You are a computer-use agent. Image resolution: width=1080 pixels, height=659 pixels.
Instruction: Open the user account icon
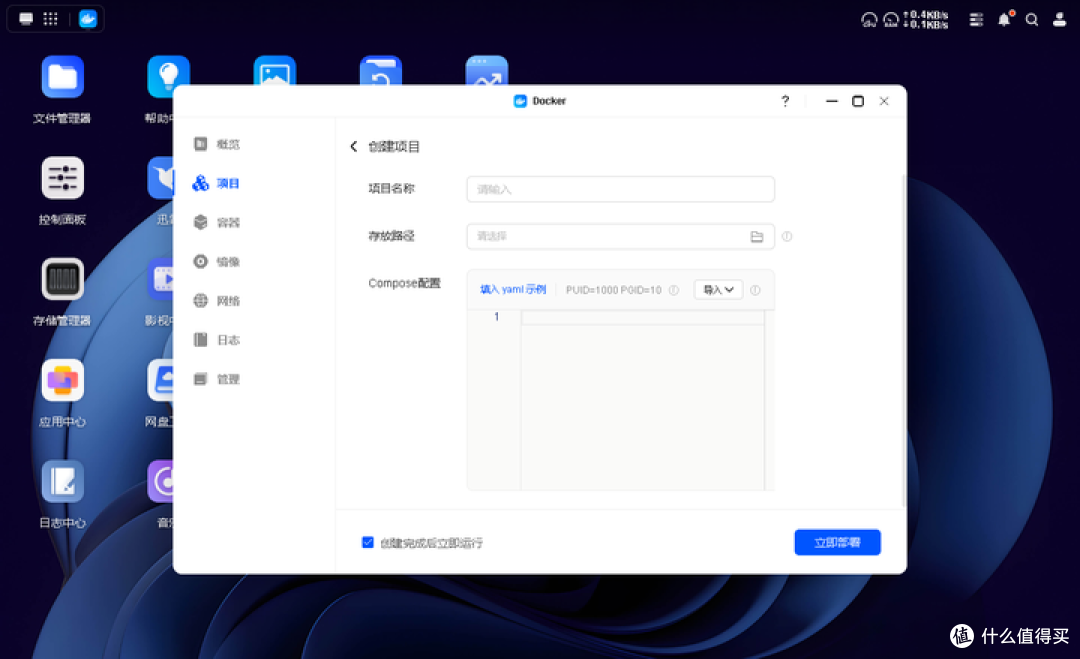point(1059,19)
